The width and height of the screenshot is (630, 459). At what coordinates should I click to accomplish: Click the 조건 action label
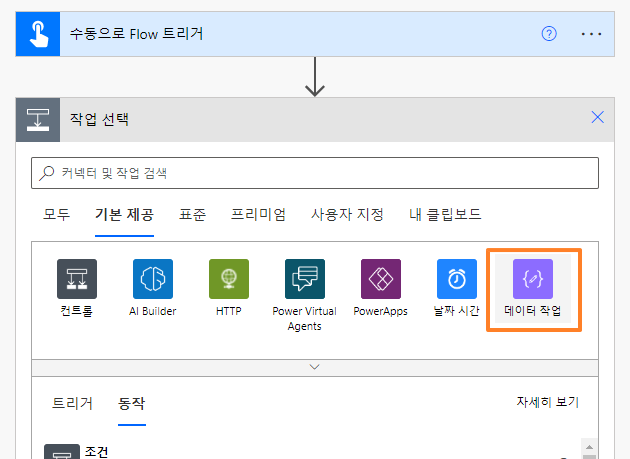click(96, 452)
